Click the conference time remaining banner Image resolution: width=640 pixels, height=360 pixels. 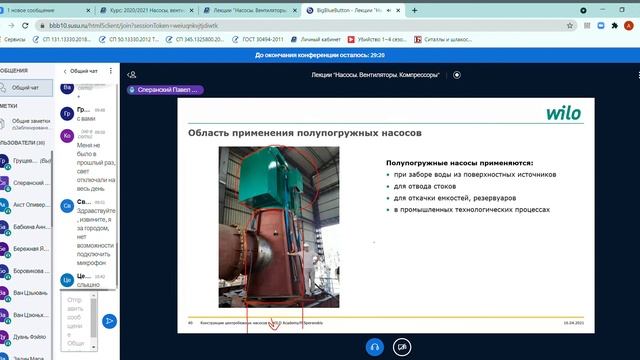(x=320, y=55)
